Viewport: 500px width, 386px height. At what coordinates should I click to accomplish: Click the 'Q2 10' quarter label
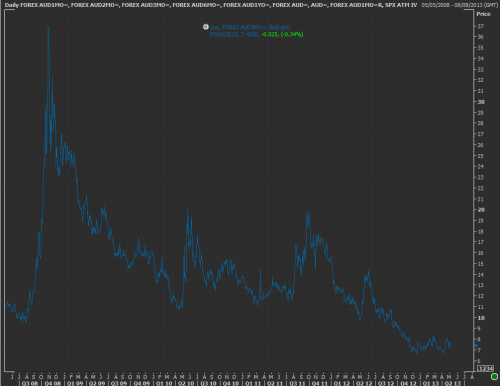[x=186, y=383]
